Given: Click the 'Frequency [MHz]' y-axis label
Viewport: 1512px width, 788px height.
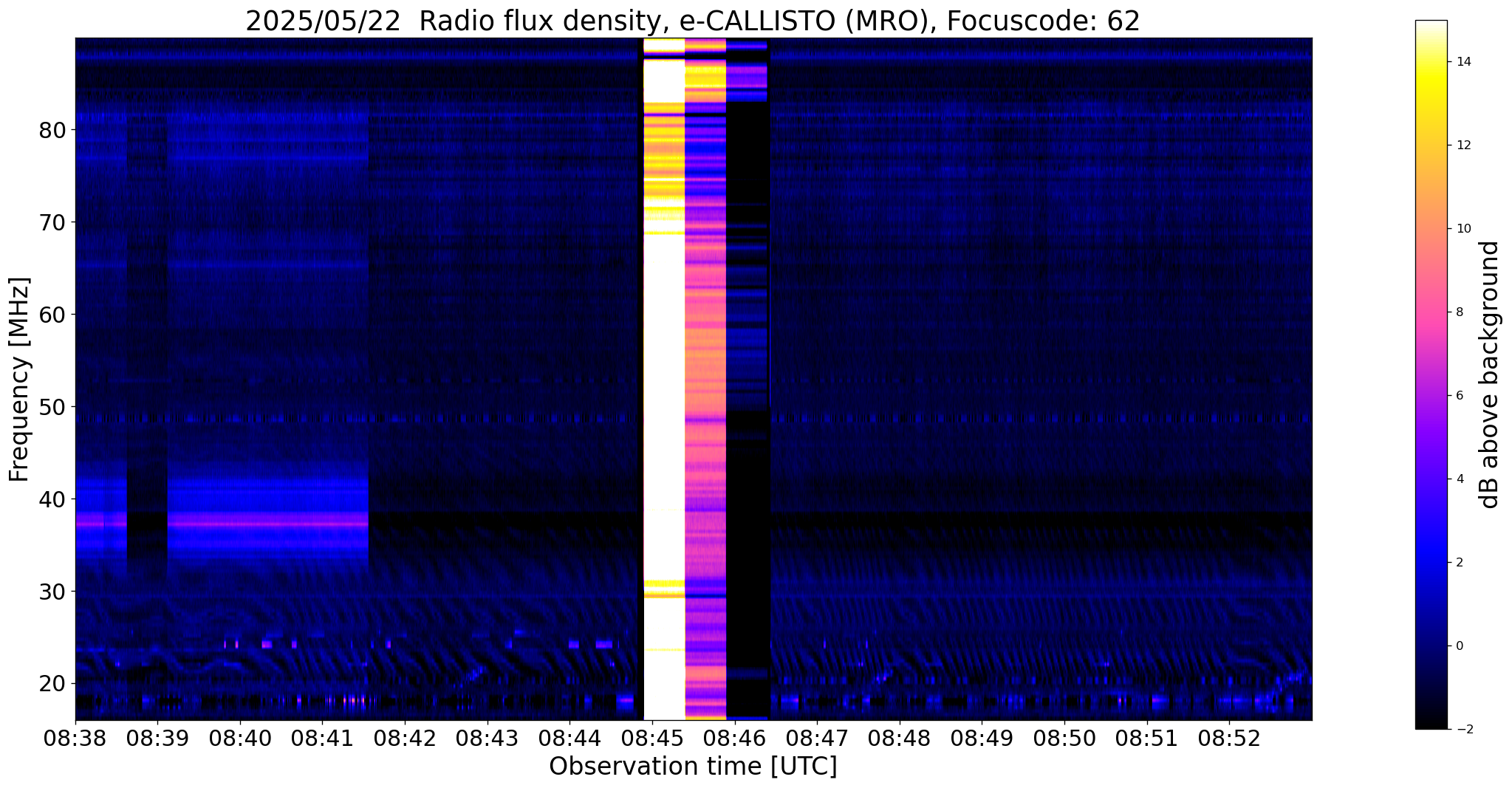Looking at the screenshot, I should click(x=20, y=380).
